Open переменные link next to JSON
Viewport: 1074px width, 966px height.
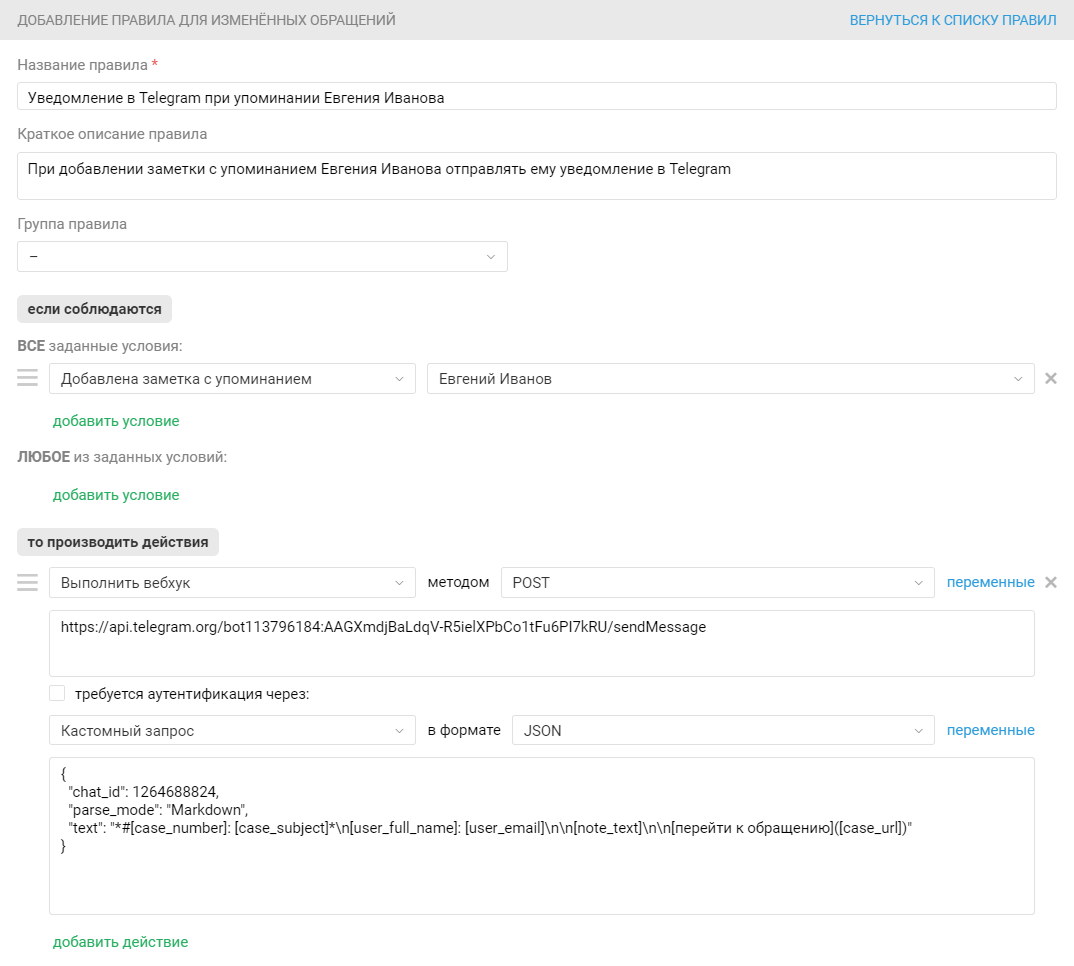point(990,731)
